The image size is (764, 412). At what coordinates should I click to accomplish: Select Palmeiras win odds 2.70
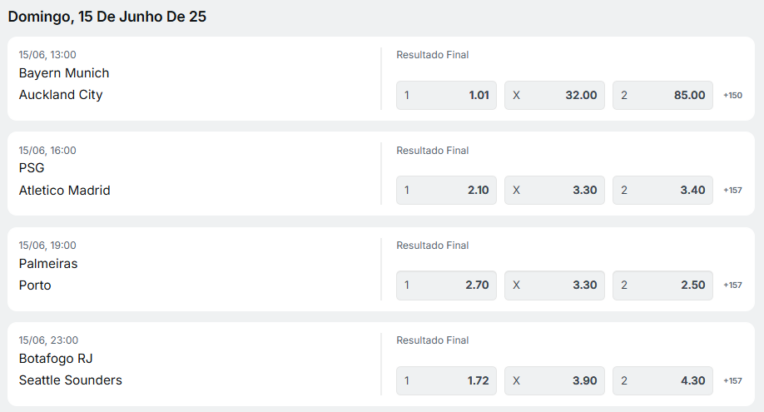[x=446, y=285]
